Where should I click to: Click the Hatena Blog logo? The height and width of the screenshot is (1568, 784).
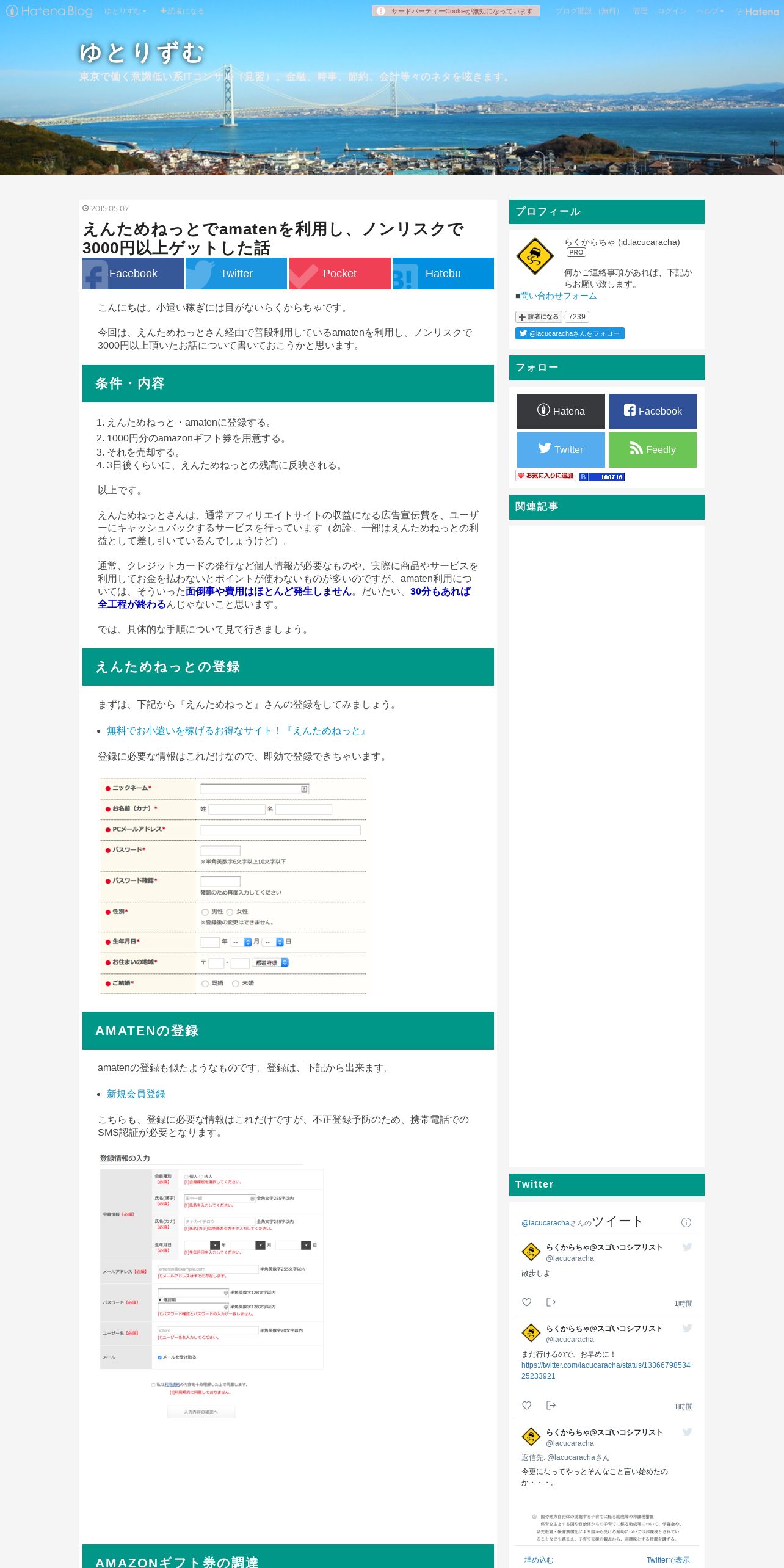coord(49,11)
